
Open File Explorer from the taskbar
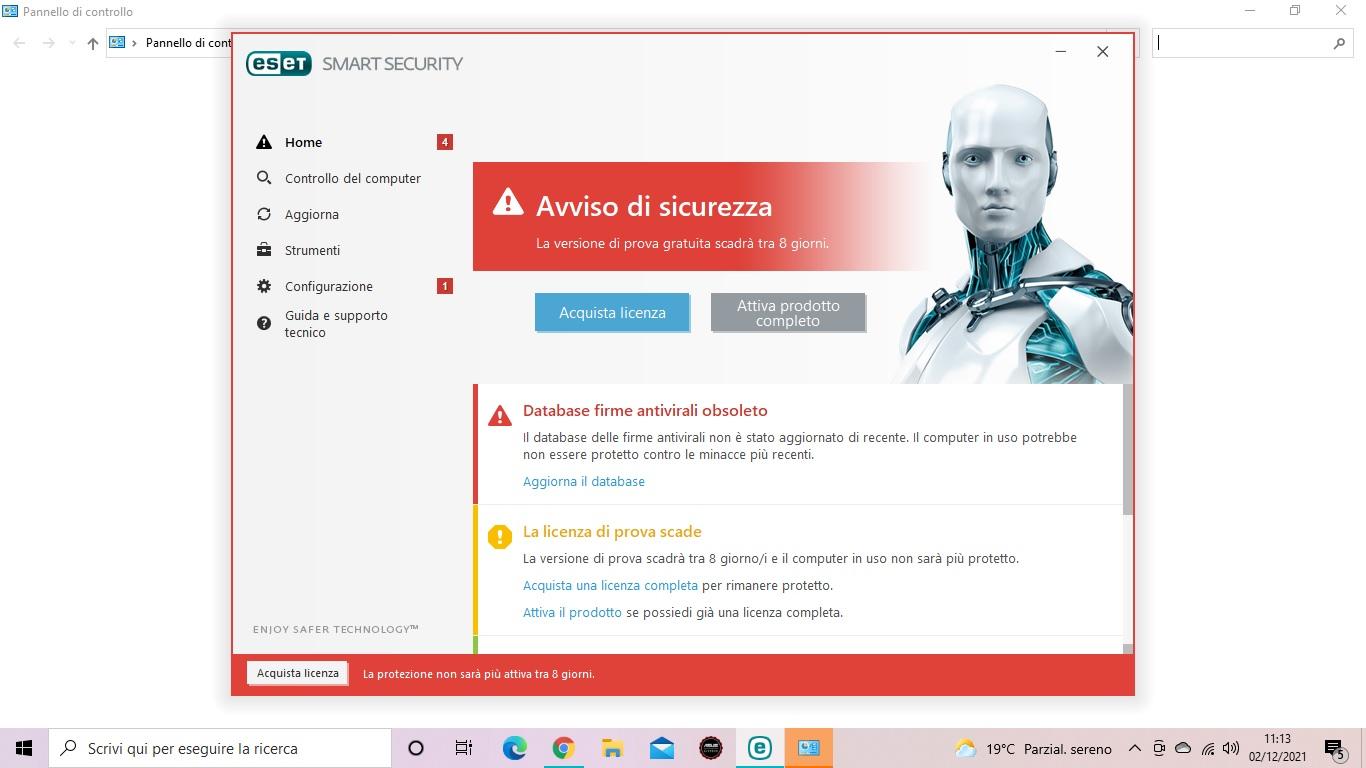pyautogui.click(x=612, y=748)
